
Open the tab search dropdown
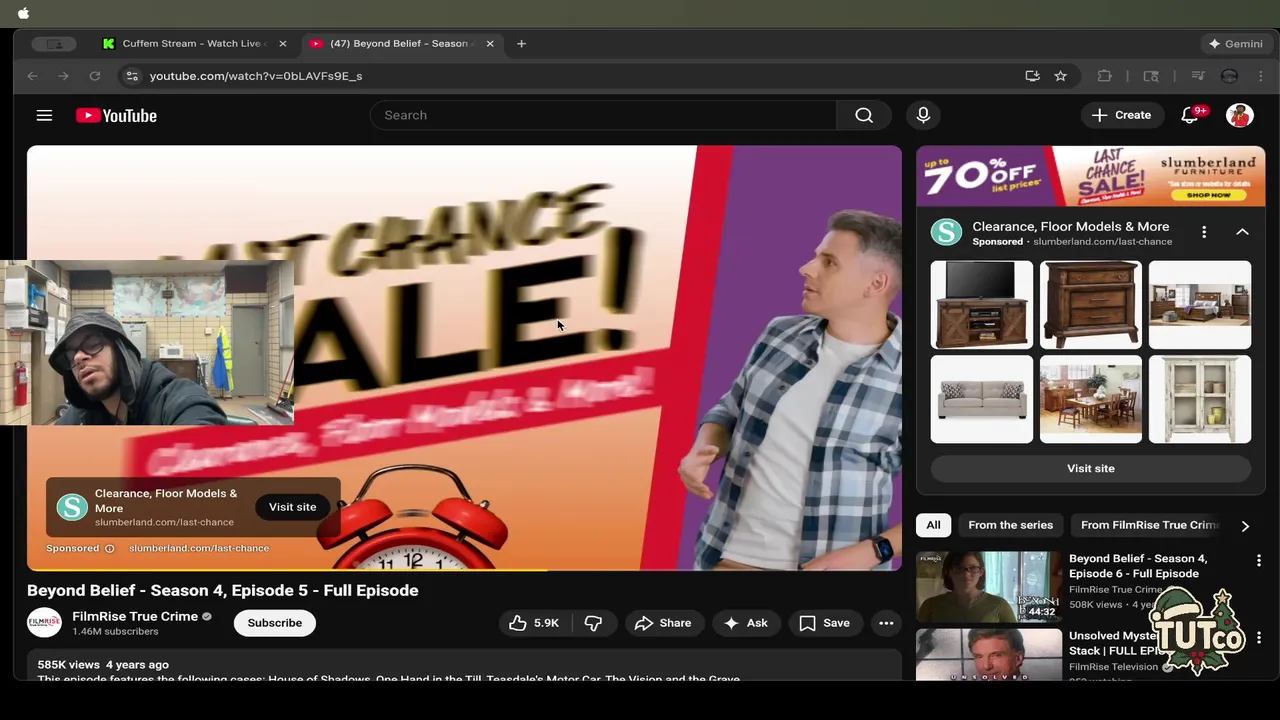54,44
